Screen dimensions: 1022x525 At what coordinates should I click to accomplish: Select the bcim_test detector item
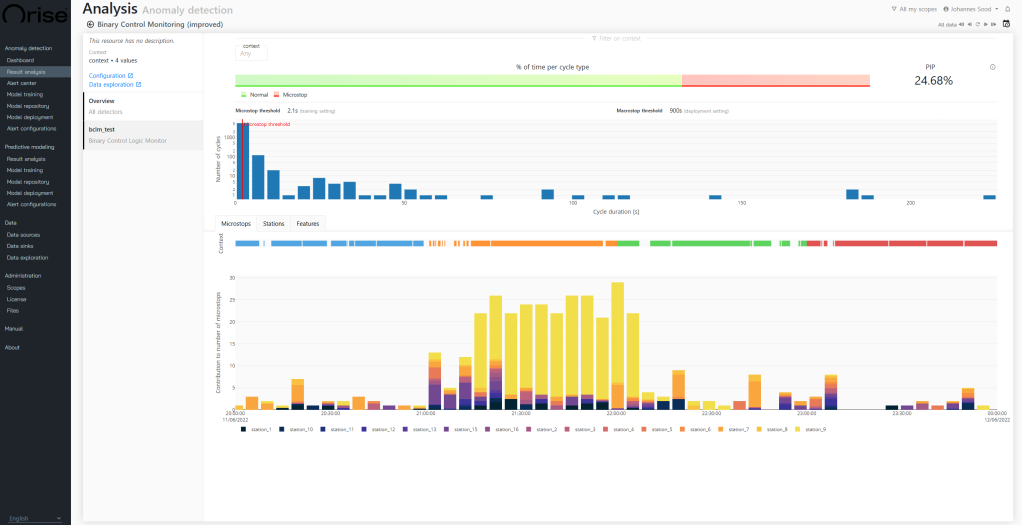(142, 135)
